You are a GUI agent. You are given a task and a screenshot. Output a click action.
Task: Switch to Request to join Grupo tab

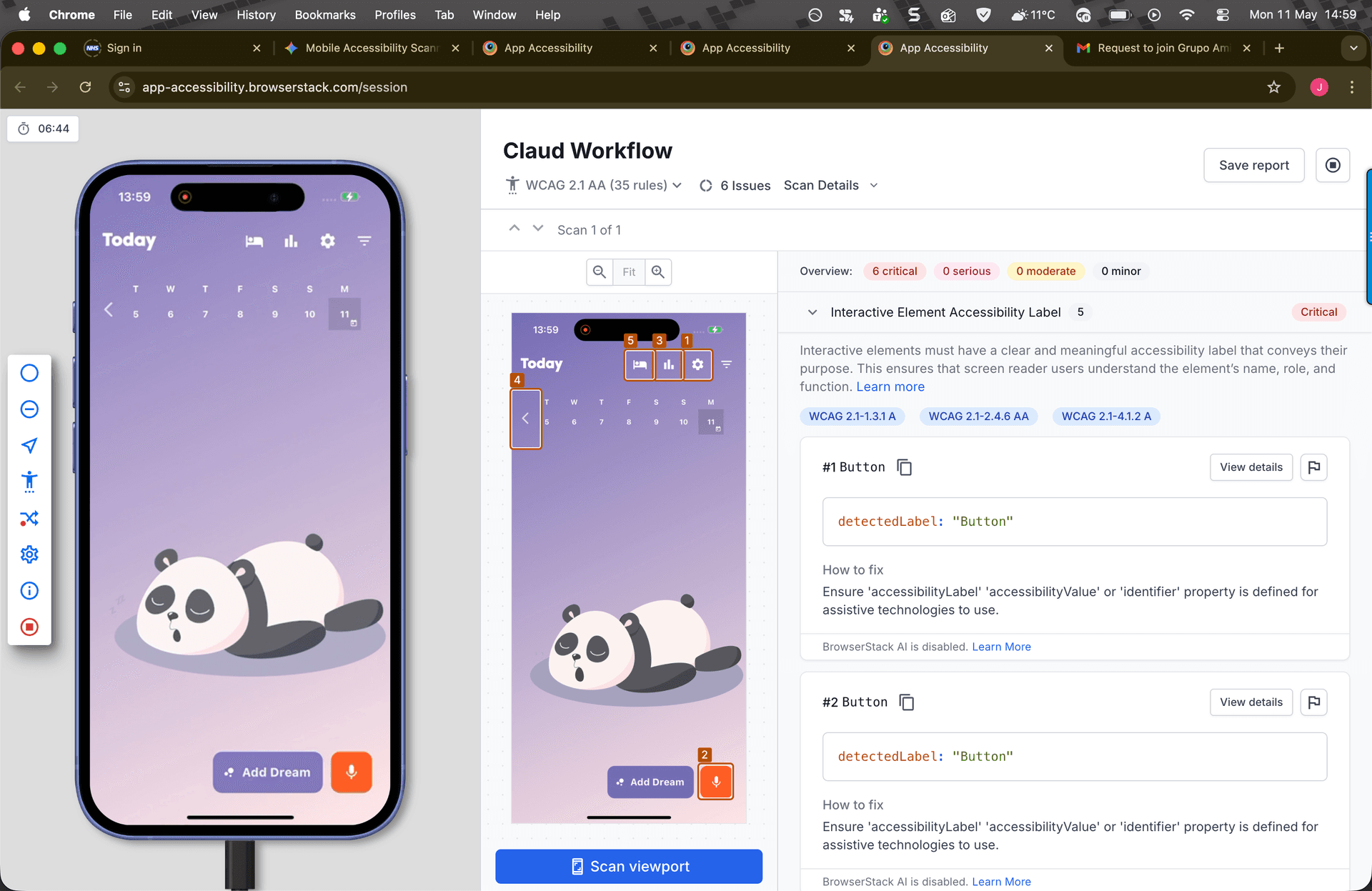tap(1163, 48)
